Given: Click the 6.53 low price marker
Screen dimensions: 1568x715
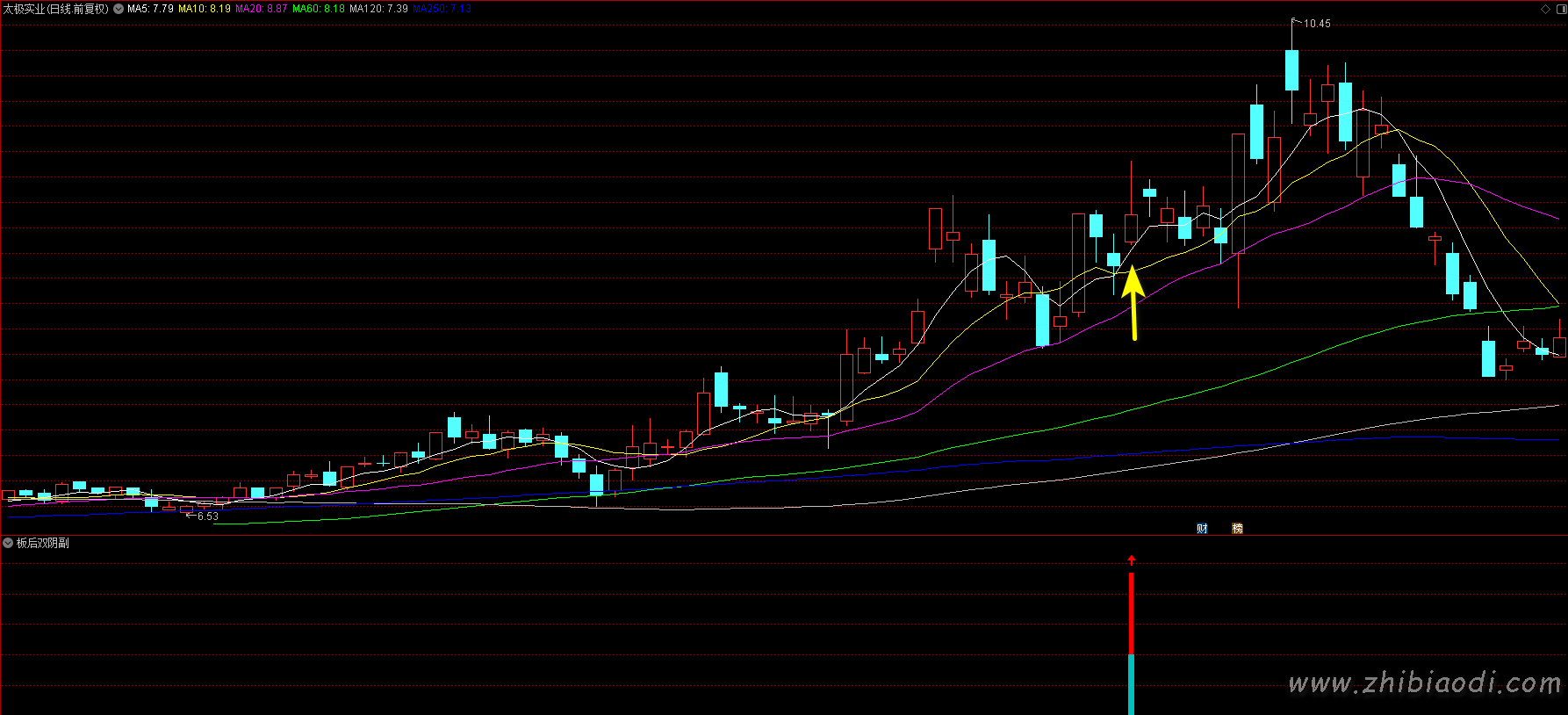Looking at the screenshot, I should (x=207, y=516).
